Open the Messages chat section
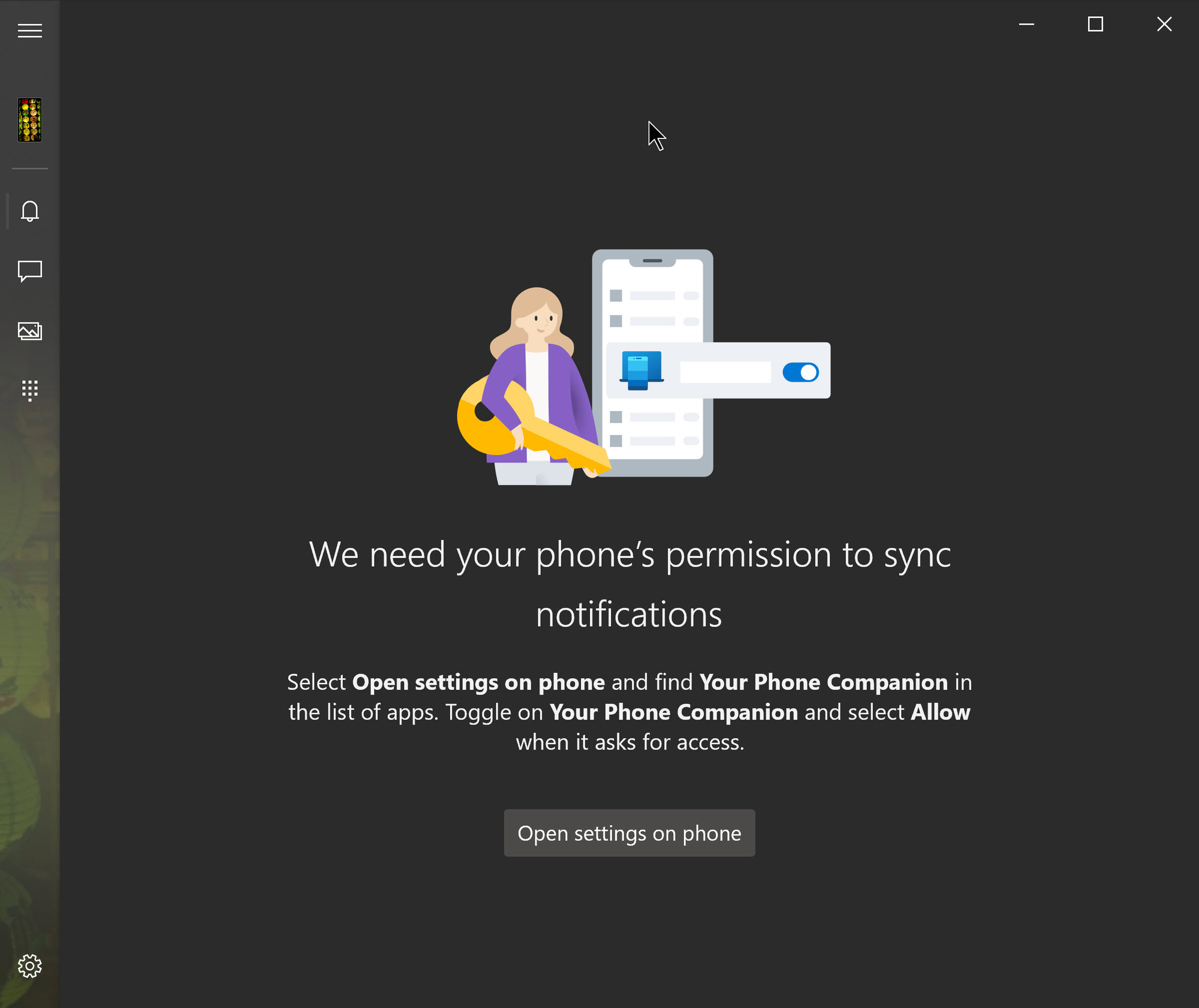 click(x=29, y=271)
